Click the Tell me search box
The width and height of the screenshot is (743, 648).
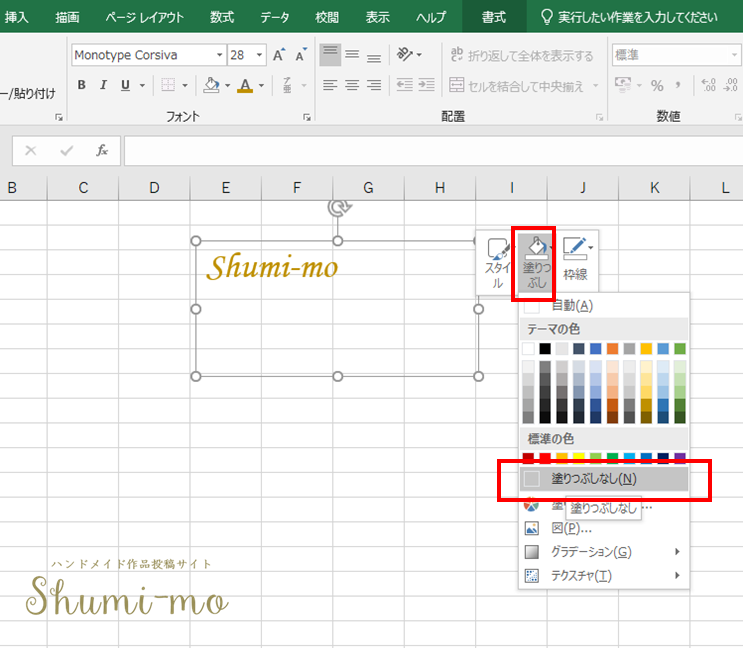click(630, 17)
